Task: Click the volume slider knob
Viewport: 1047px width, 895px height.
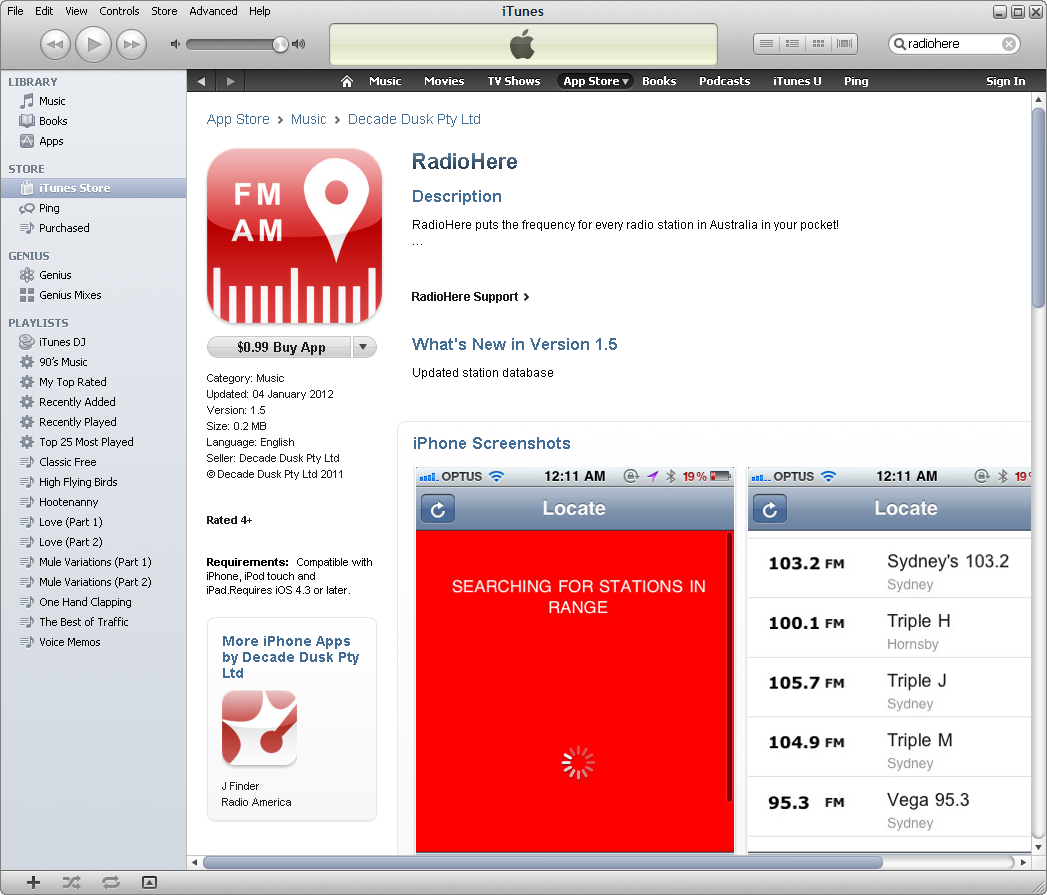Action: click(x=280, y=44)
